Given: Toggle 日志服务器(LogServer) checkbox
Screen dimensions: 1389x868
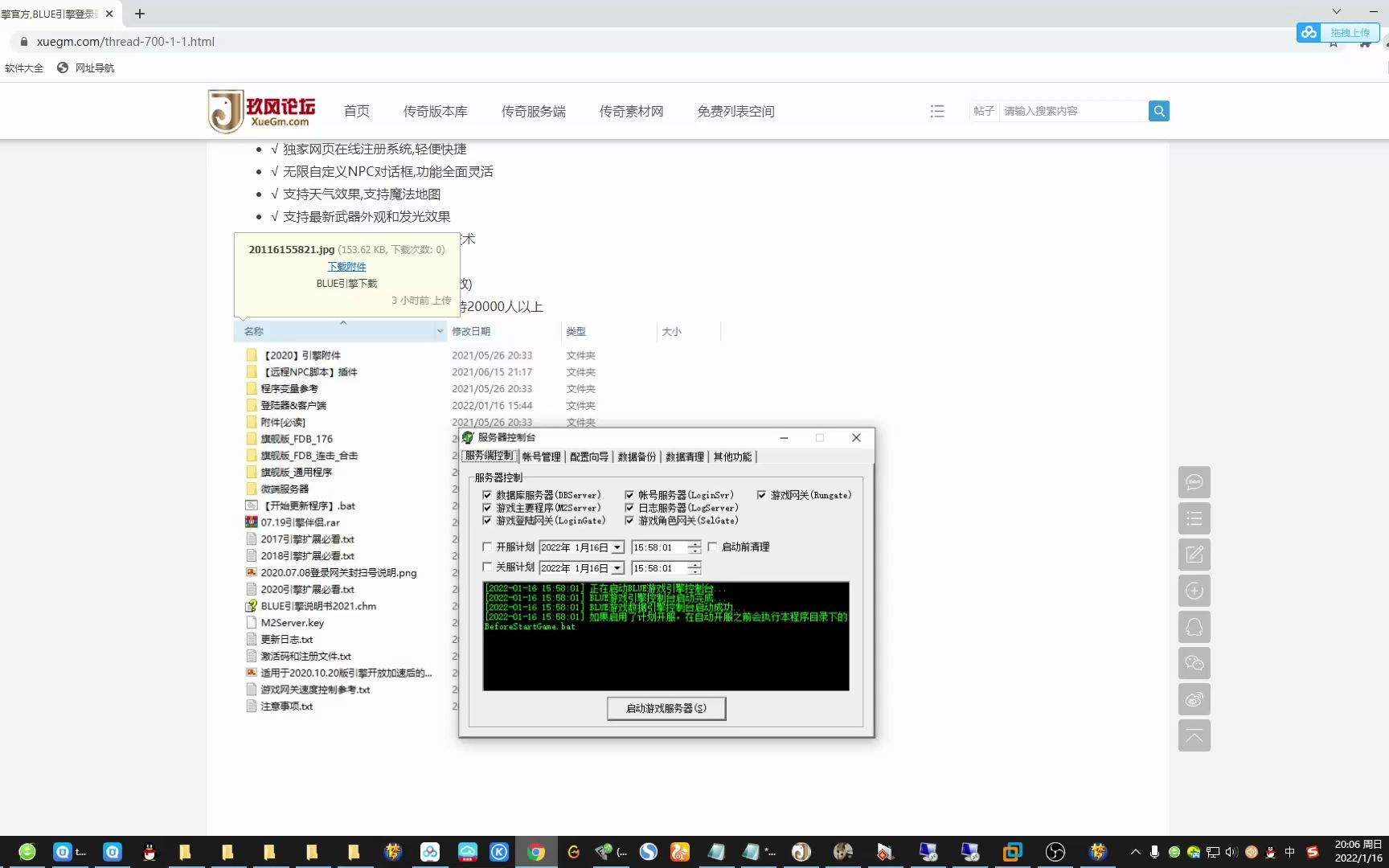Looking at the screenshot, I should point(629,508).
